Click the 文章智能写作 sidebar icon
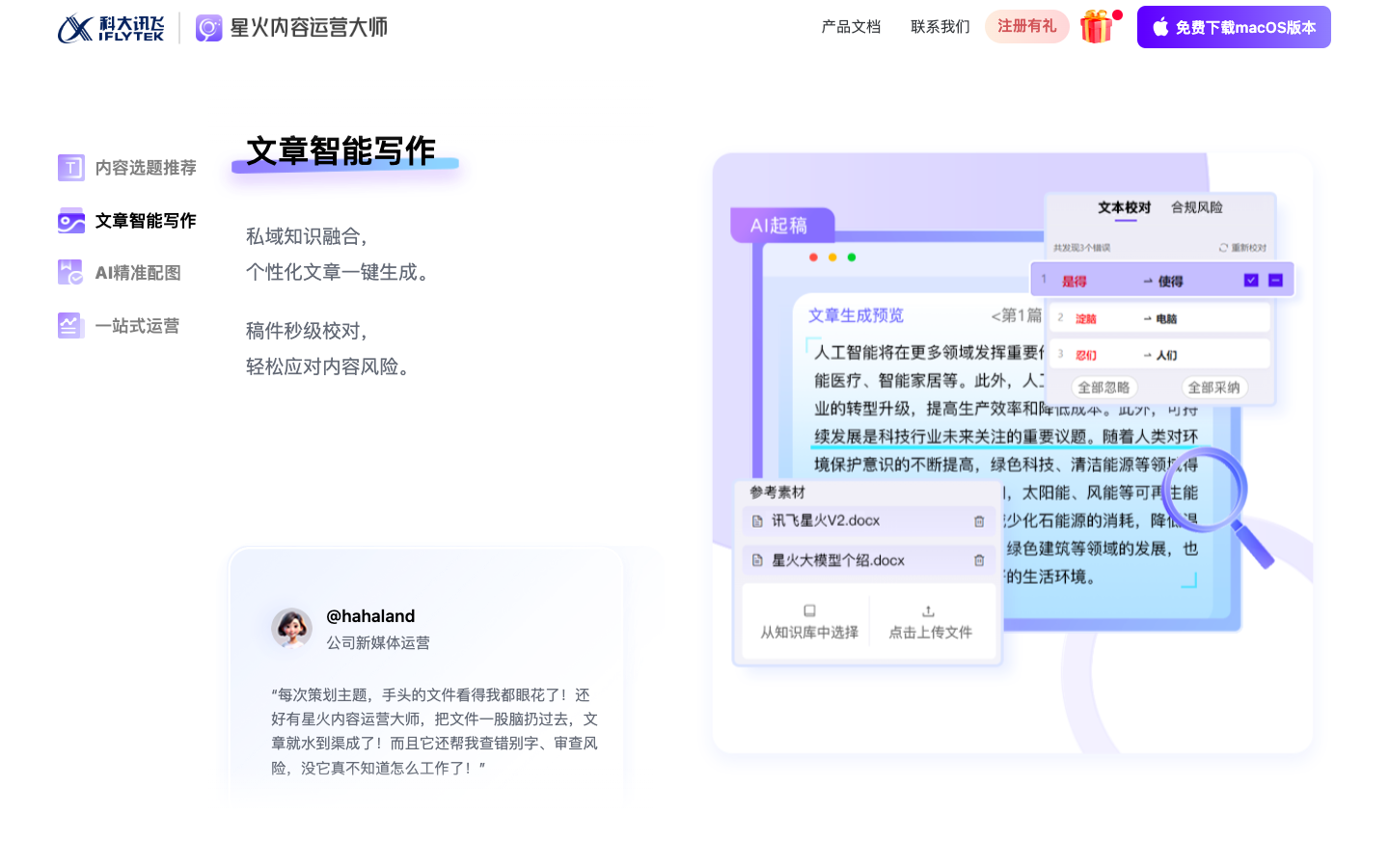 70,221
